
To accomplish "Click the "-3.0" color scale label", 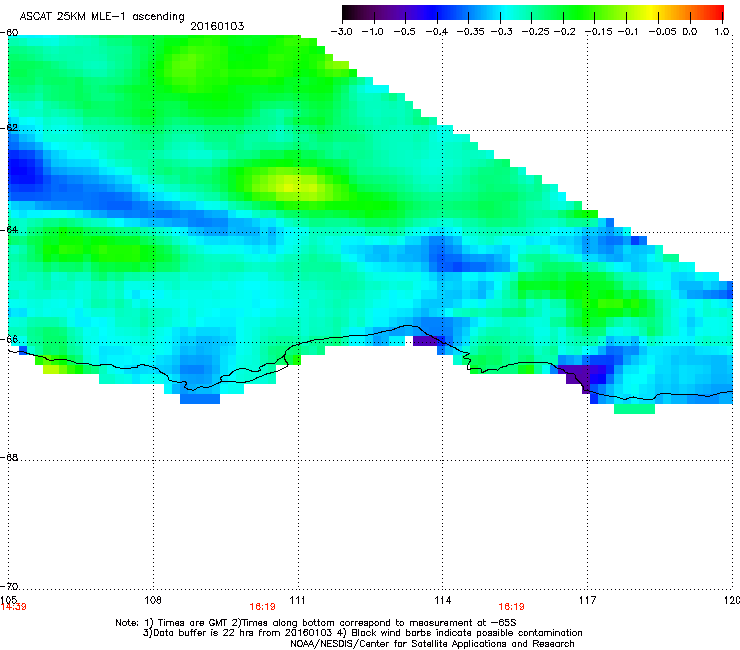I will click(341, 32).
